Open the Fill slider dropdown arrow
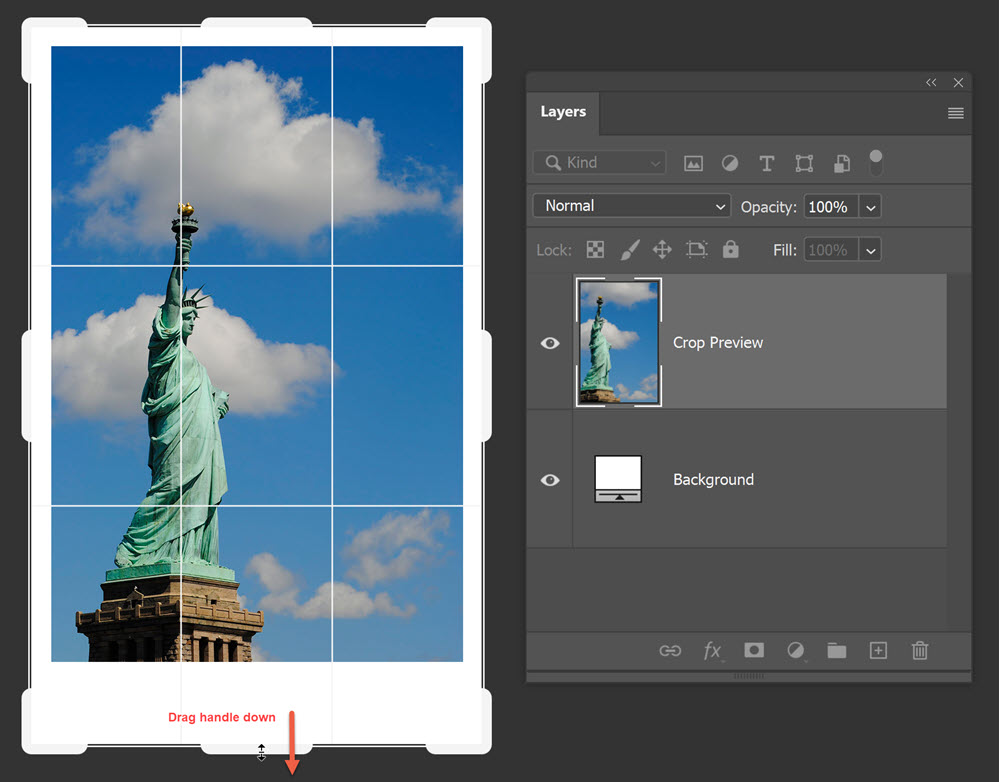This screenshot has width=1000, height=782. [x=871, y=250]
